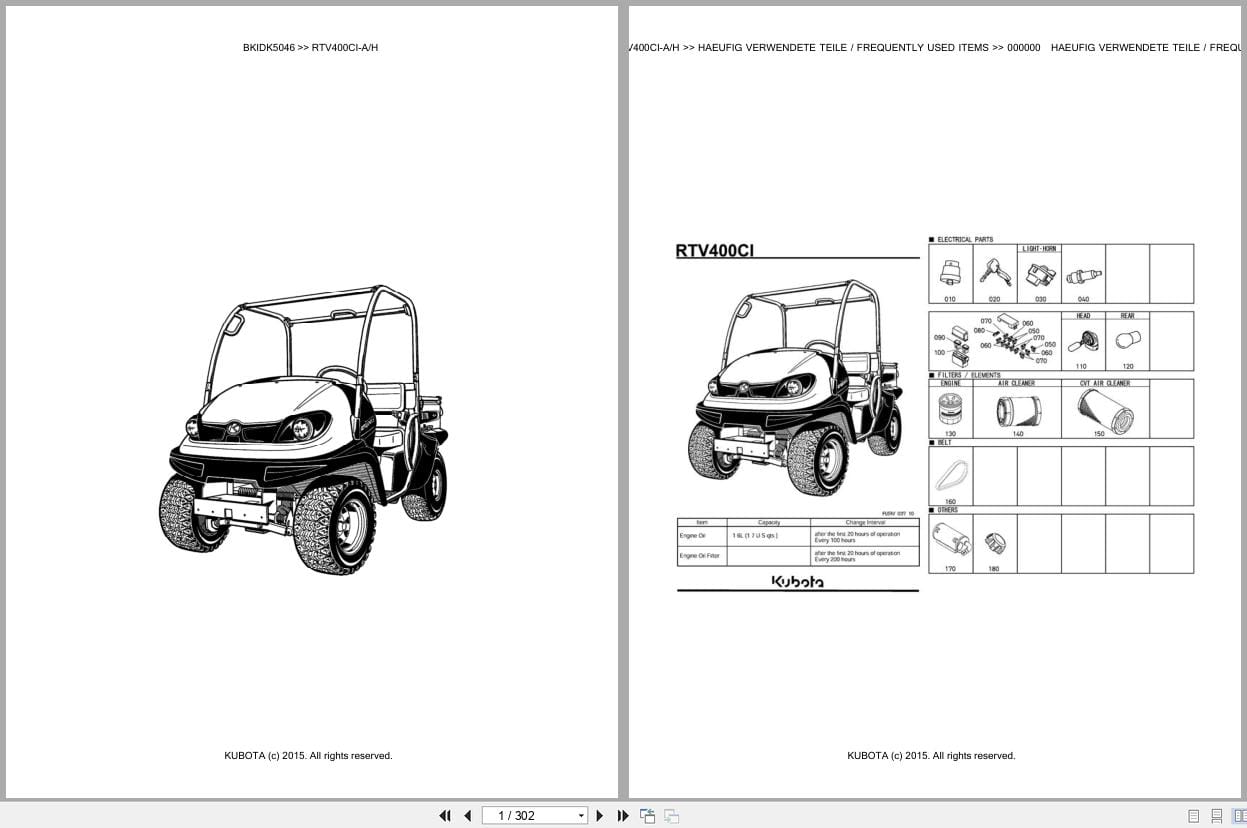Viewport: 1247px width, 828px height.
Task: Open the page number dropdown list
Action: pyautogui.click(x=581, y=815)
